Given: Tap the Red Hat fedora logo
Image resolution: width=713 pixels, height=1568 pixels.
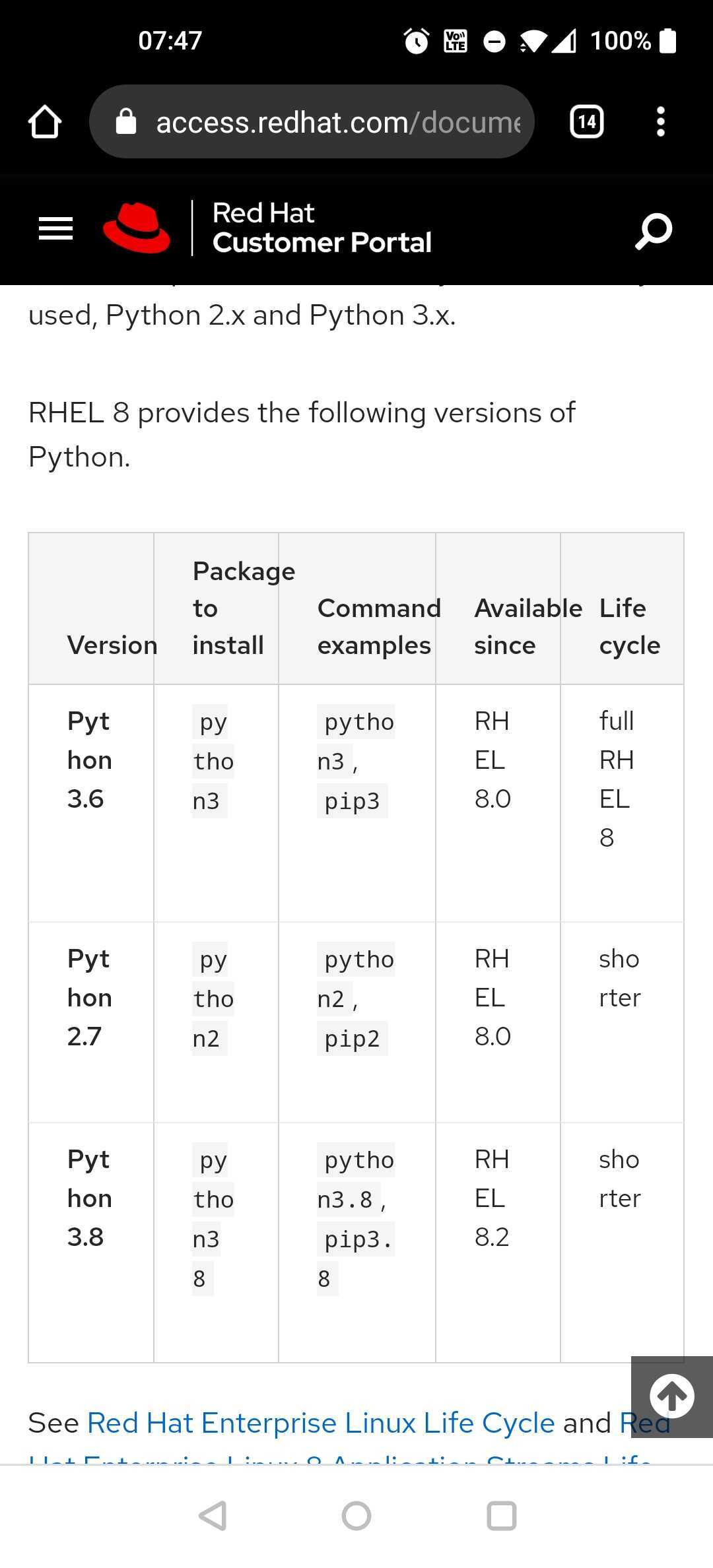Looking at the screenshot, I should pos(137,228).
